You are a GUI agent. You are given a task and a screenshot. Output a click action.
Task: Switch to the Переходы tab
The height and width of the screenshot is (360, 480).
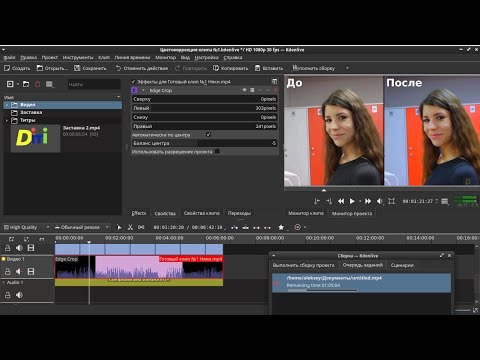click(239, 213)
